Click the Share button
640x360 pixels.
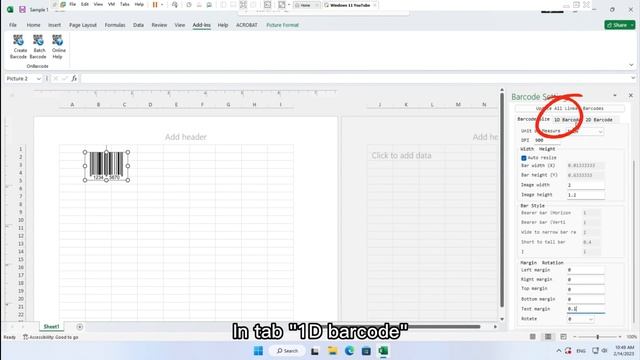coord(619,25)
